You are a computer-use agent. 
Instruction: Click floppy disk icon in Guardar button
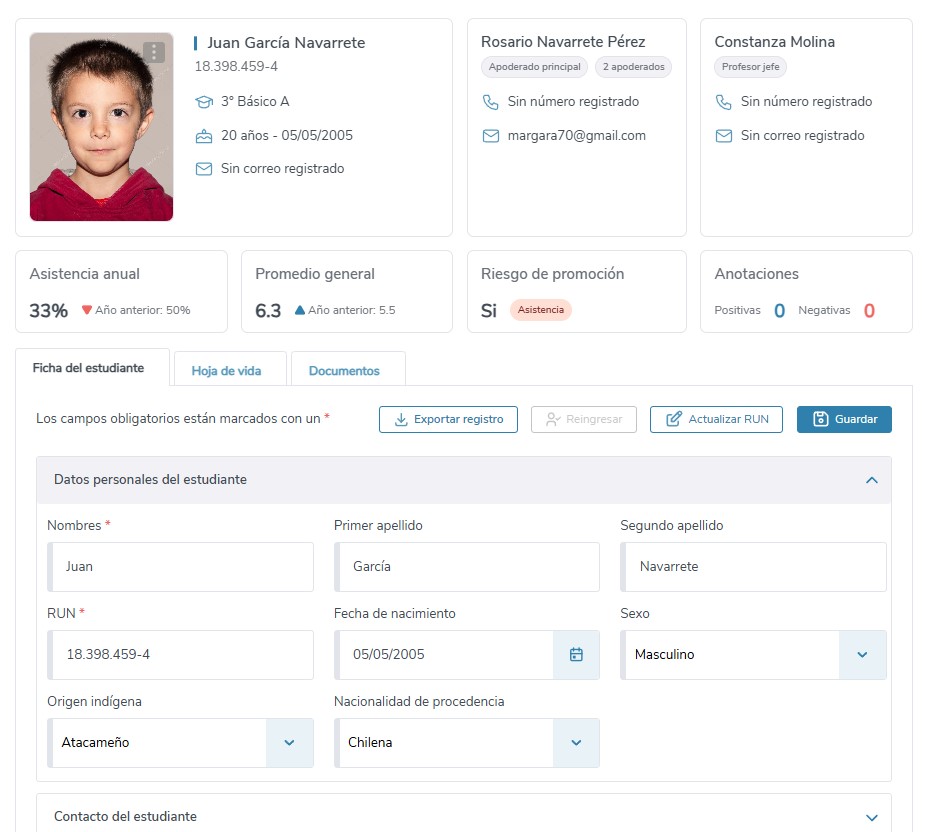821,419
